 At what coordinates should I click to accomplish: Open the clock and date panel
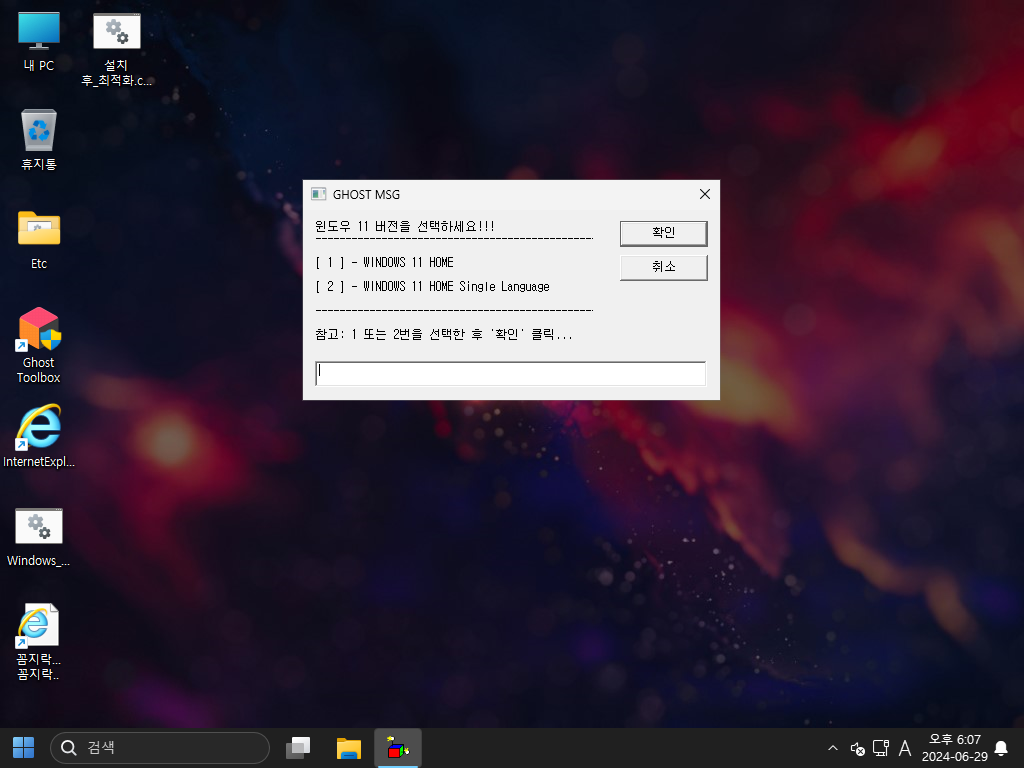point(954,748)
